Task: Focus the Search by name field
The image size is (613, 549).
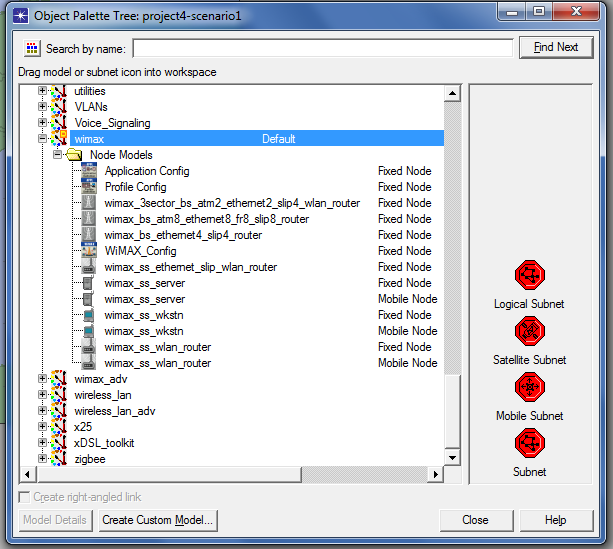Action: point(323,48)
